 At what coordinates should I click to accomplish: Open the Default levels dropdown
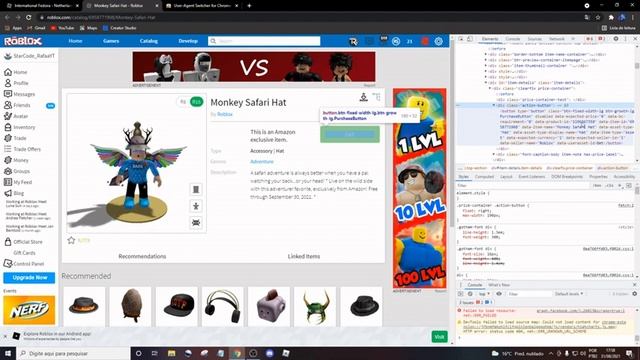(x=569, y=293)
